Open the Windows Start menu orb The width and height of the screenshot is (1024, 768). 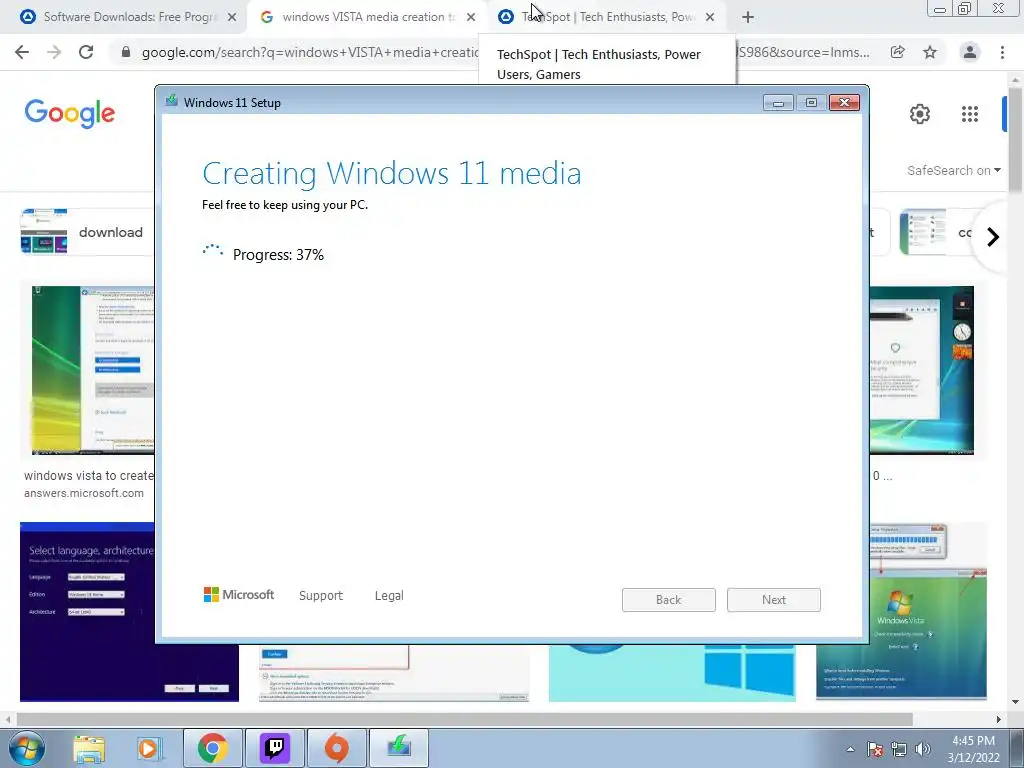pyautogui.click(x=26, y=748)
